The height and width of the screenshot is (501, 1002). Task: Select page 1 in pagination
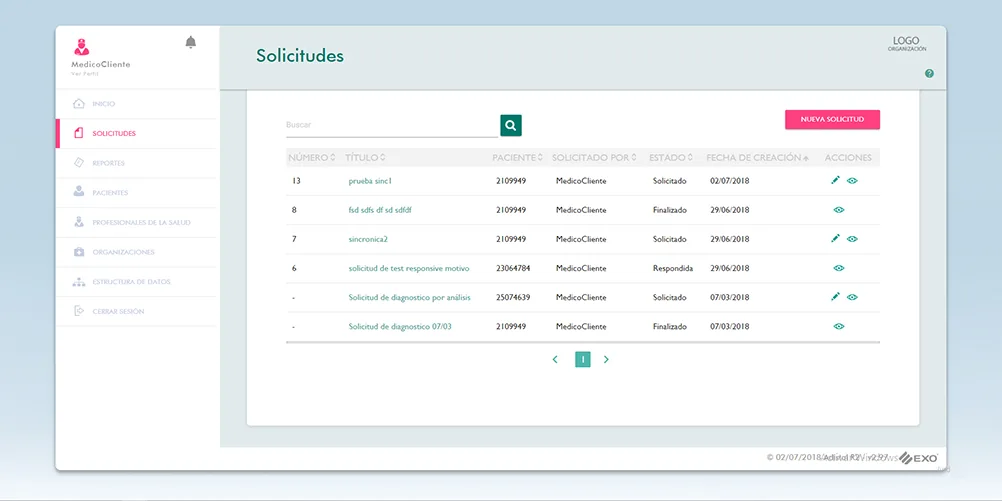pos(583,360)
